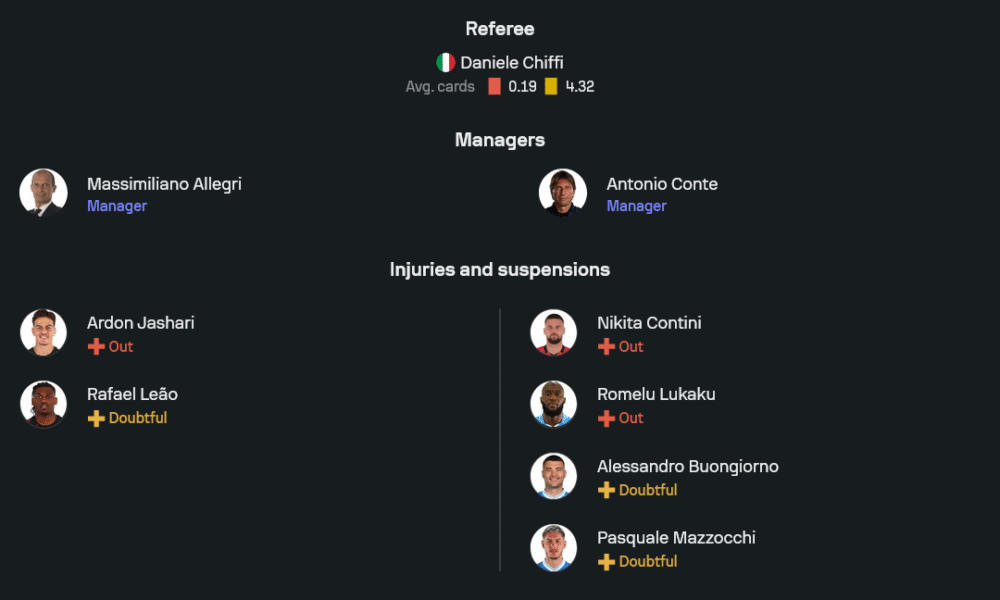
Task: Click the red card icon
Action: [494, 86]
